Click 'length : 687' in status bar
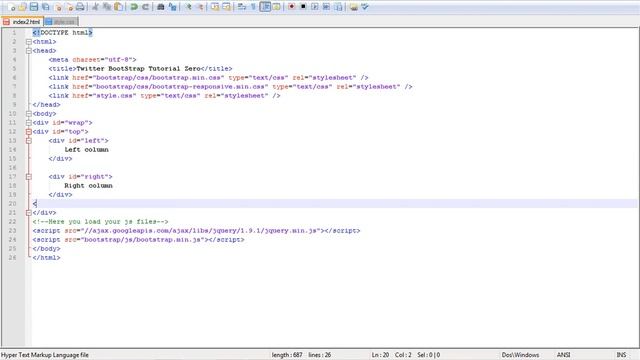The image size is (640, 360). [287, 355]
